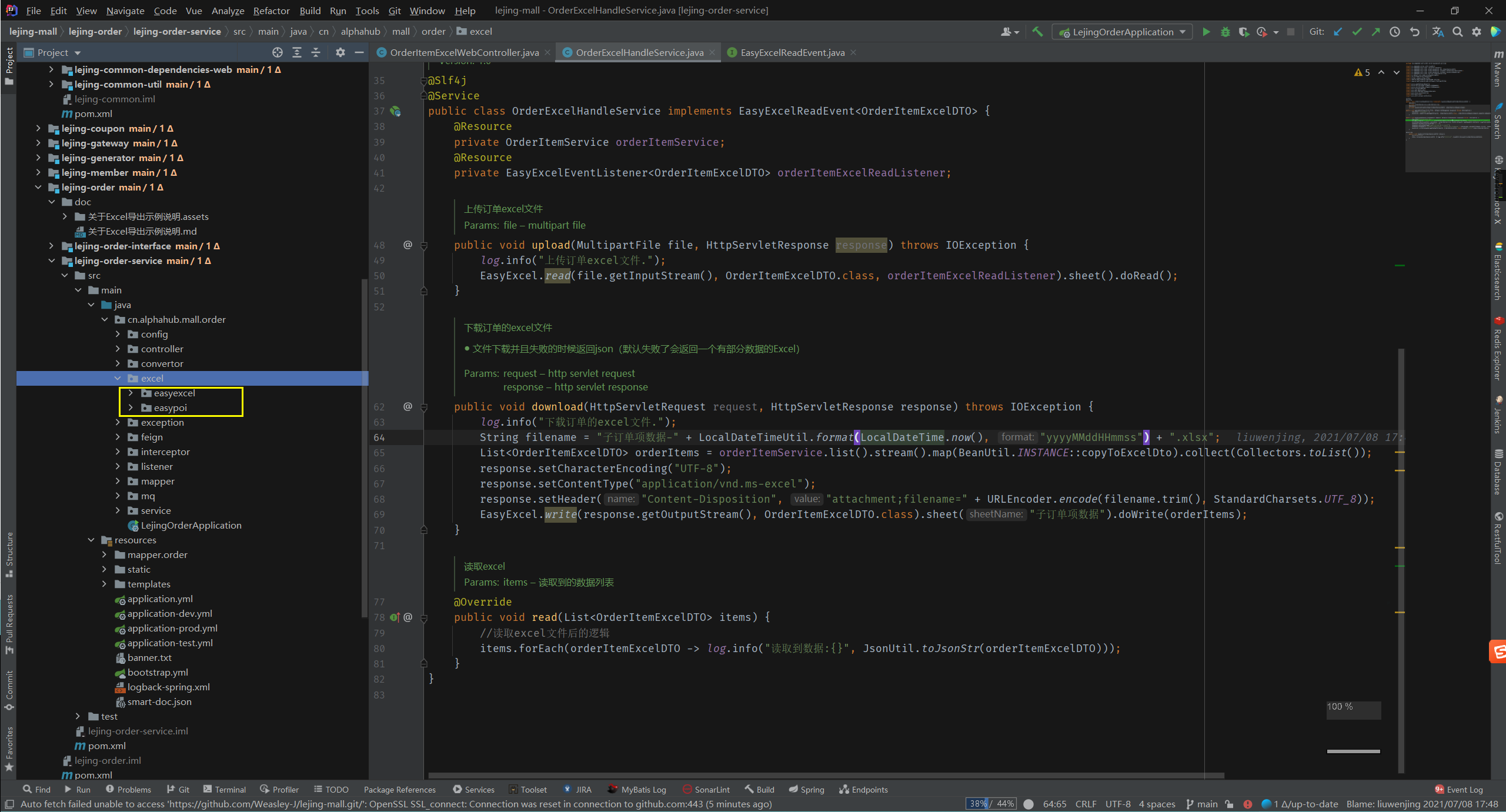The image size is (1506, 812).
Task: Click the UTF-8 file encoding in status bar
Action: click(x=1118, y=804)
